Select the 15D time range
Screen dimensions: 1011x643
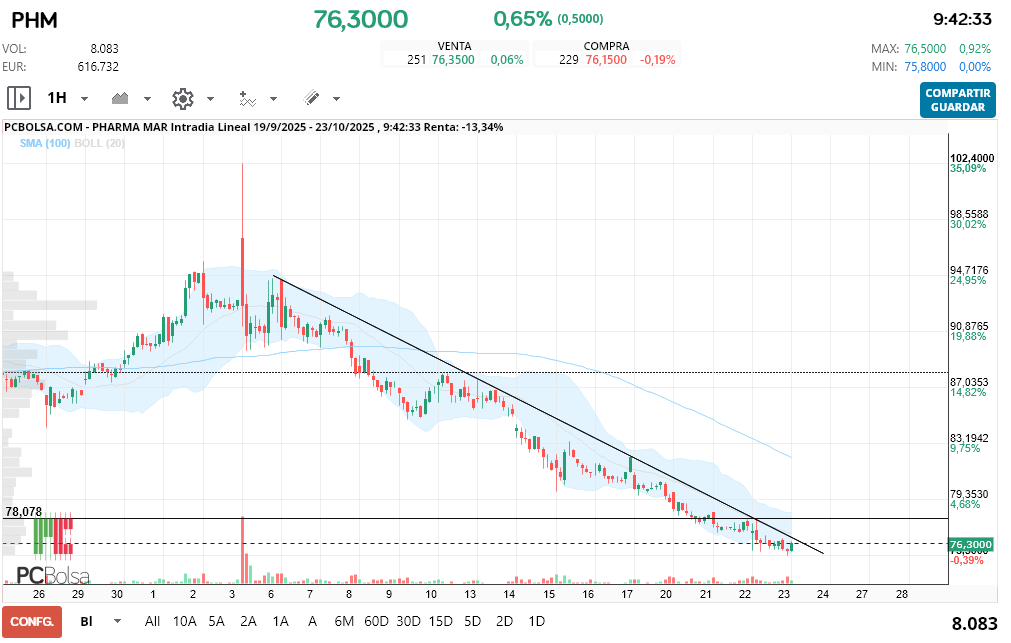coord(440,622)
